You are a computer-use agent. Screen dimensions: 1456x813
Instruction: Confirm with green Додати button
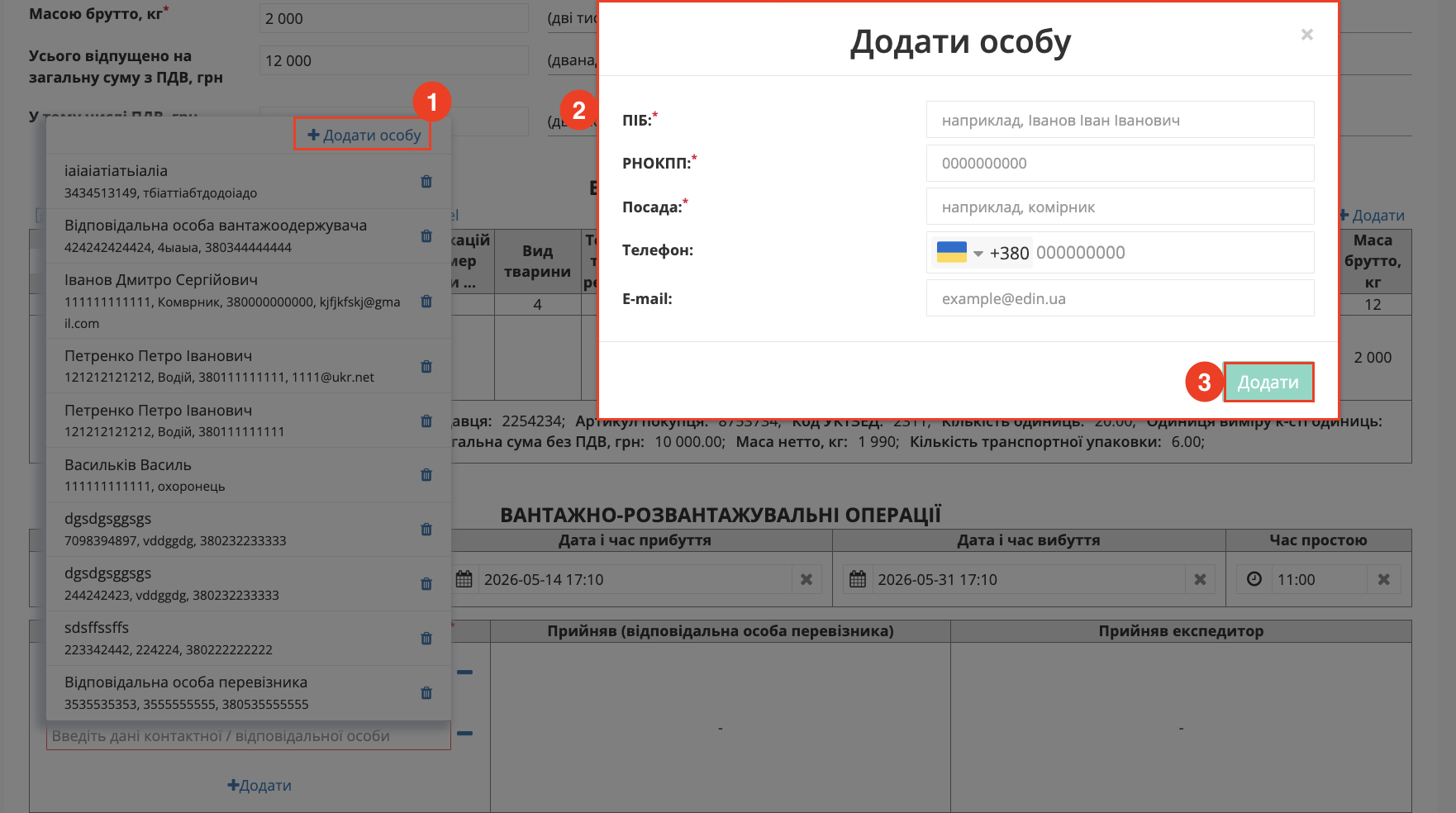[1268, 383]
